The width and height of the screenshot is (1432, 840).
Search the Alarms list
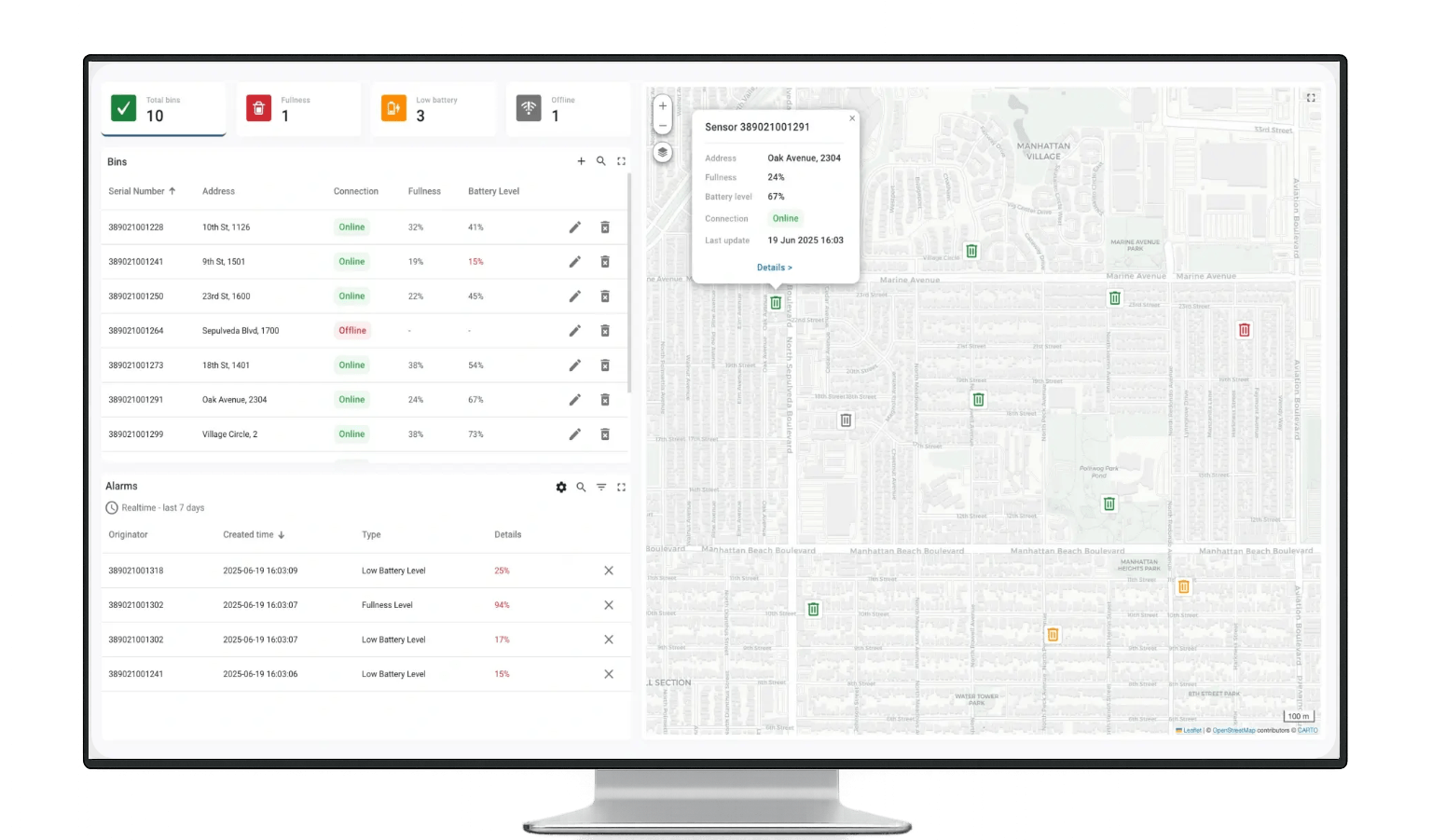[581, 487]
